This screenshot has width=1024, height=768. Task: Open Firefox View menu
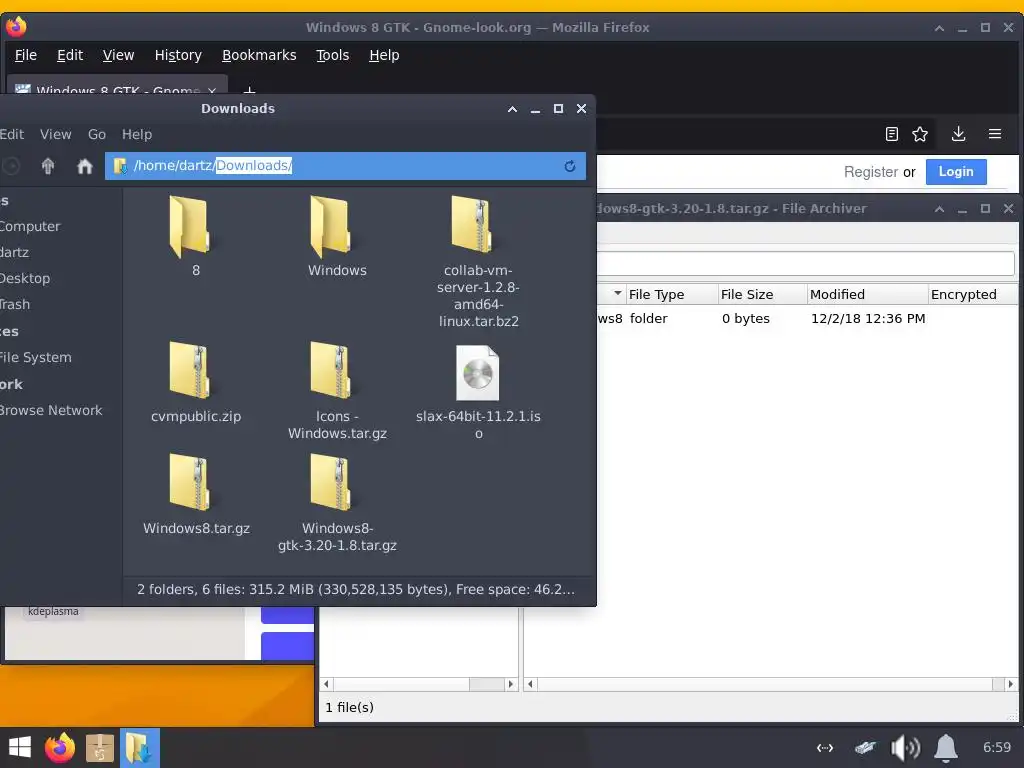point(118,56)
